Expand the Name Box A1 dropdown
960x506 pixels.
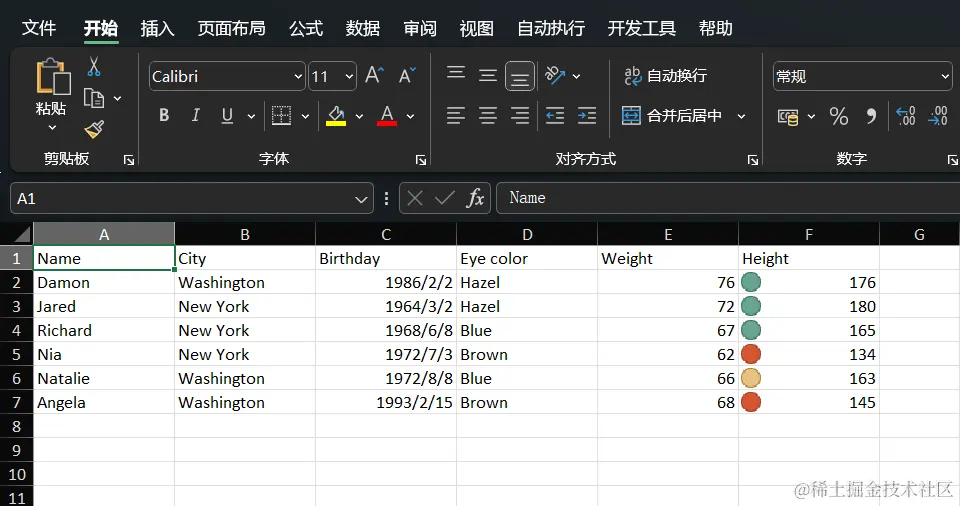pyautogui.click(x=361, y=199)
